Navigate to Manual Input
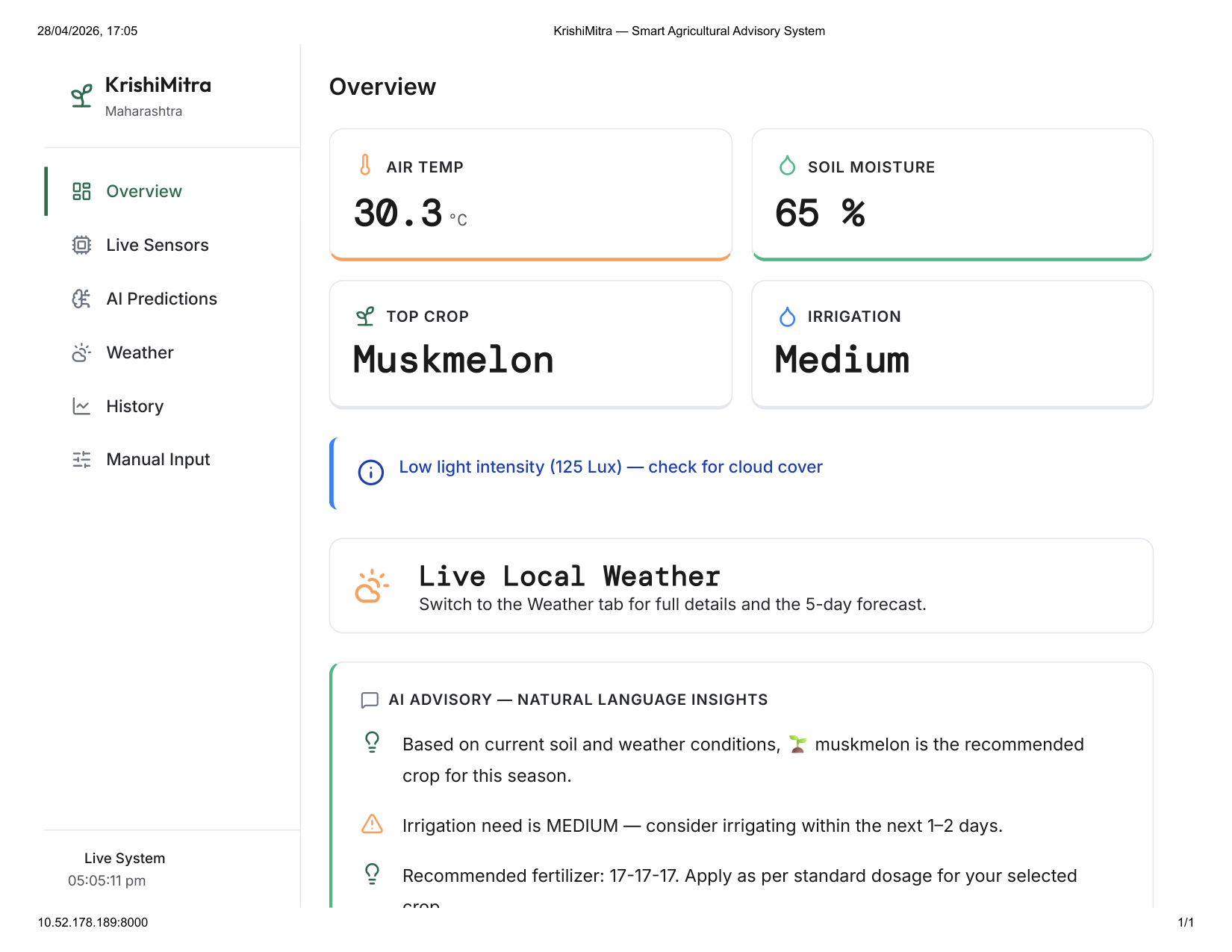Viewport: 1232px width, 952px height. pyautogui.click(x=172, y=459)
